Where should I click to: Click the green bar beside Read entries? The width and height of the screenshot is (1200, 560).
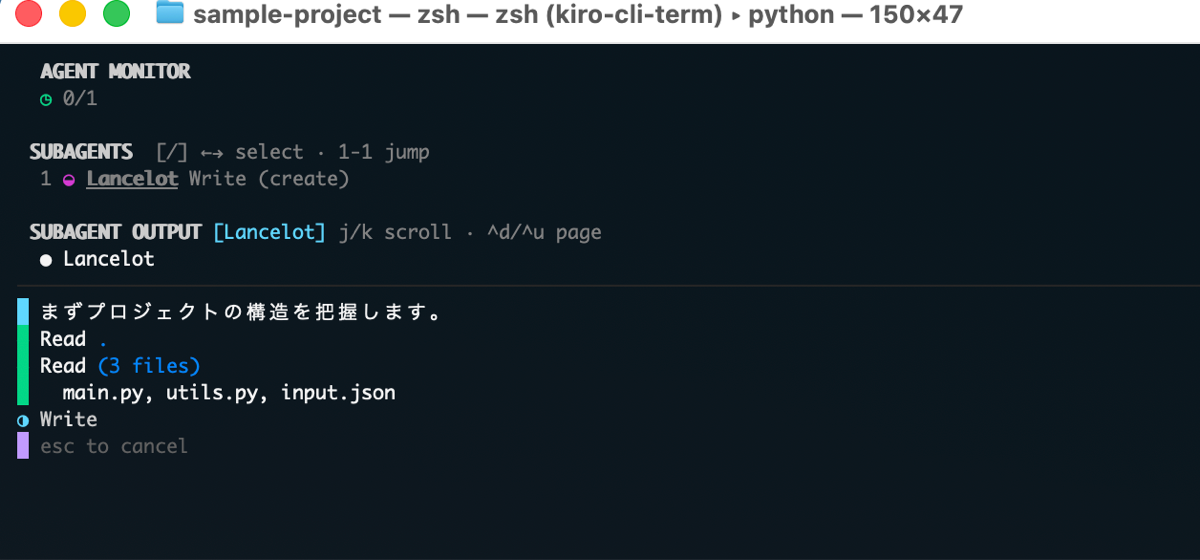click(x=23, y=365)
